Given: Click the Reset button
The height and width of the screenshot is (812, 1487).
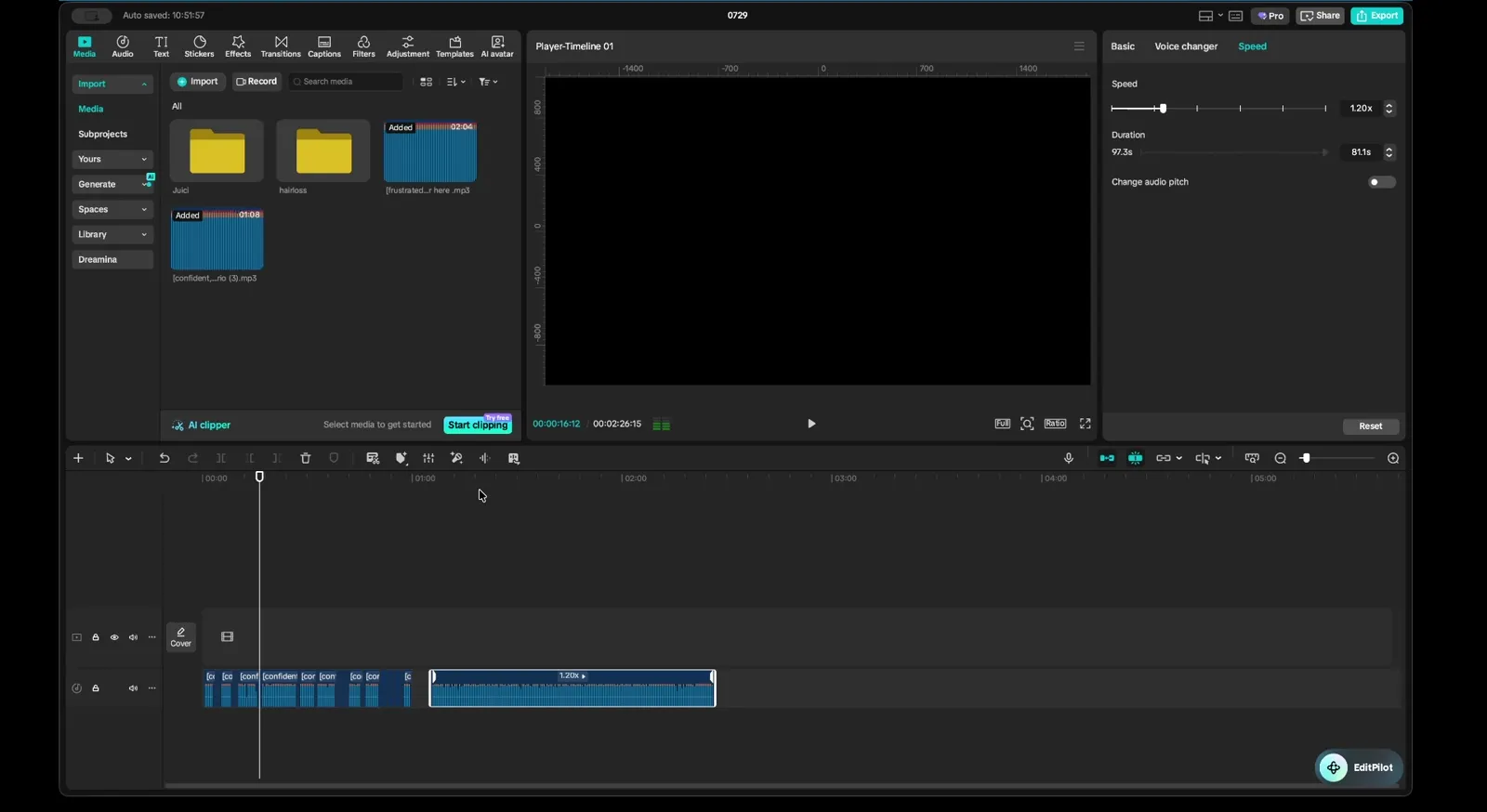Looking at the screenshot, I should click(x=1371, y=426).
